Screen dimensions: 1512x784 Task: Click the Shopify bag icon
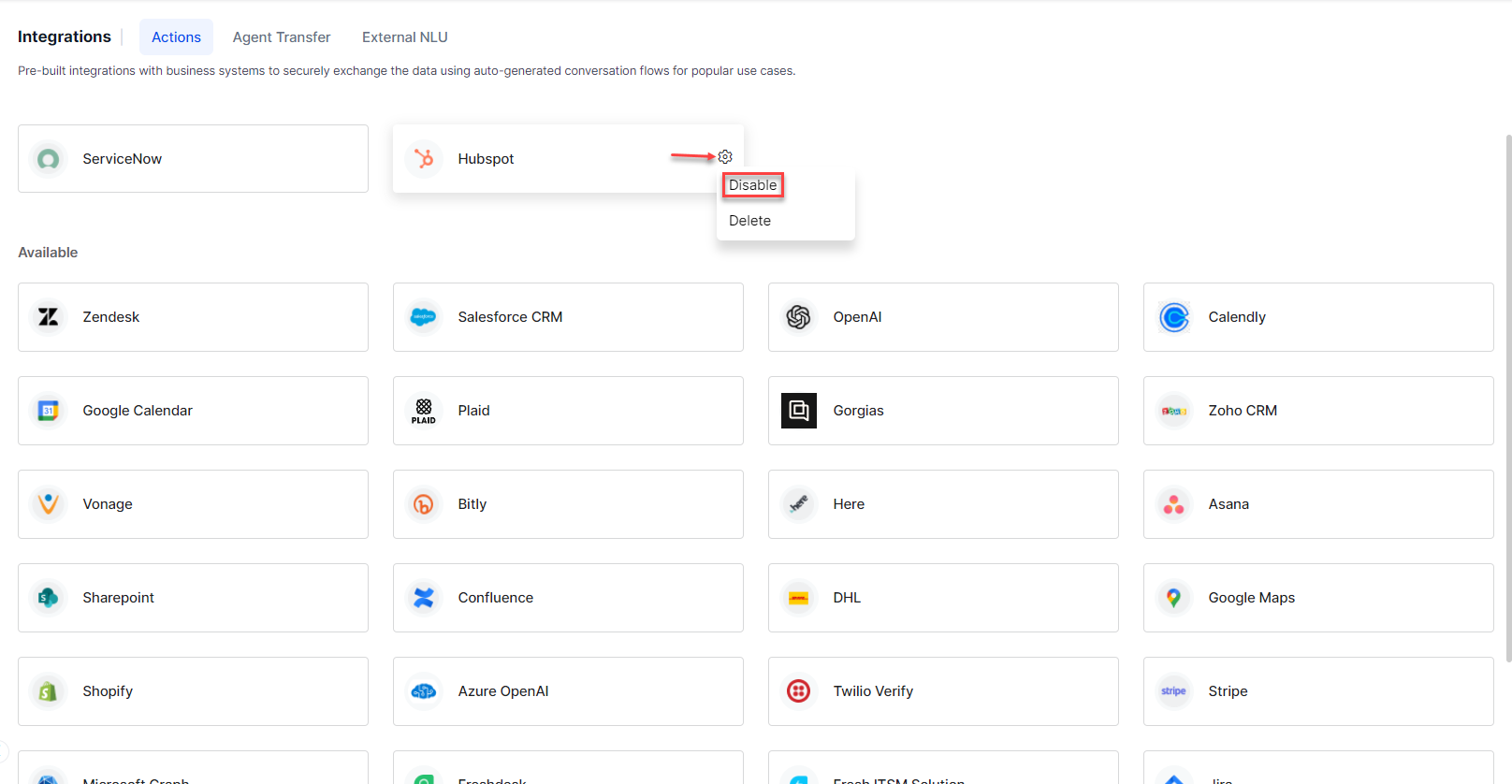[49, 691]
